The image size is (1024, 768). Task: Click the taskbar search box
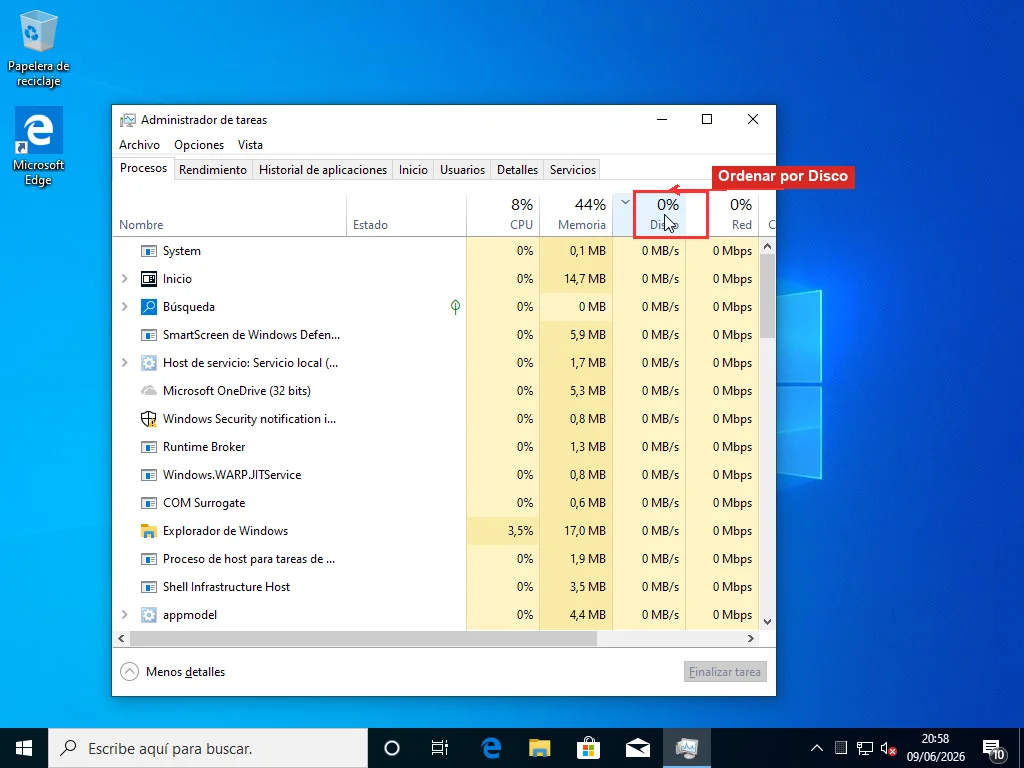tap(208, 748)
